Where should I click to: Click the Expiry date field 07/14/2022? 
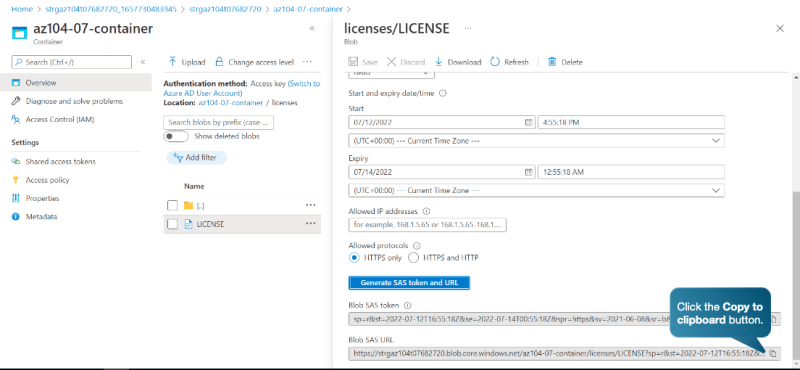coord(442,172)
